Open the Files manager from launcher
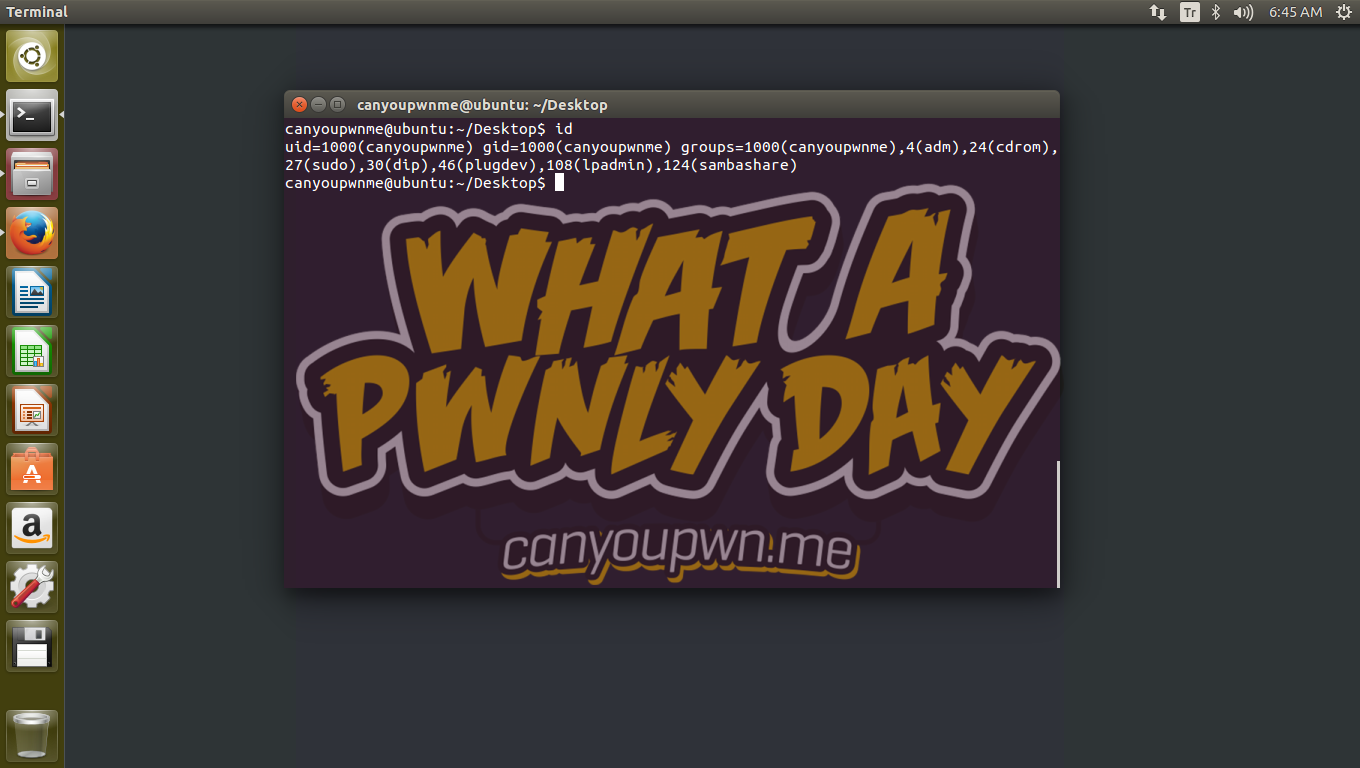This screenshot has width=1360, height=768. [32, 174]
